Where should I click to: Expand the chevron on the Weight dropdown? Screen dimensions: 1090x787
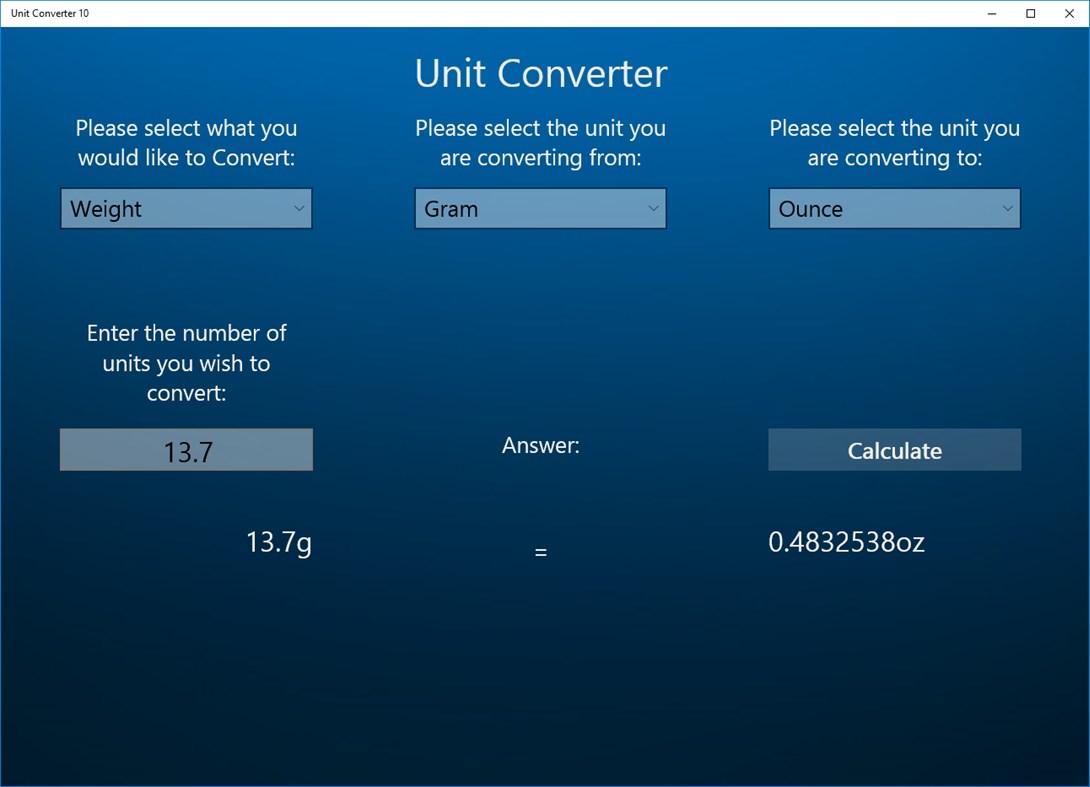point(299,208)
